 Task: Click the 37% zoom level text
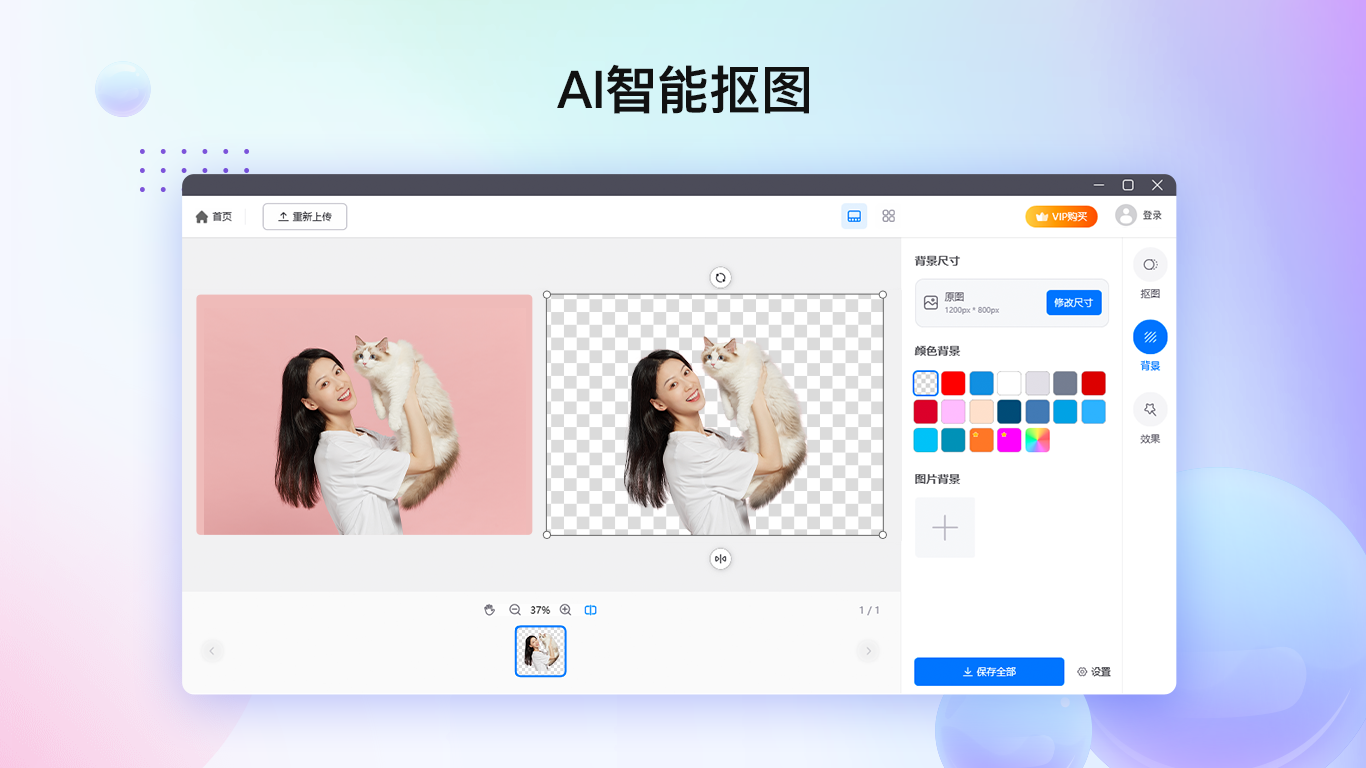pyautogui.click(x=540, y=610)
